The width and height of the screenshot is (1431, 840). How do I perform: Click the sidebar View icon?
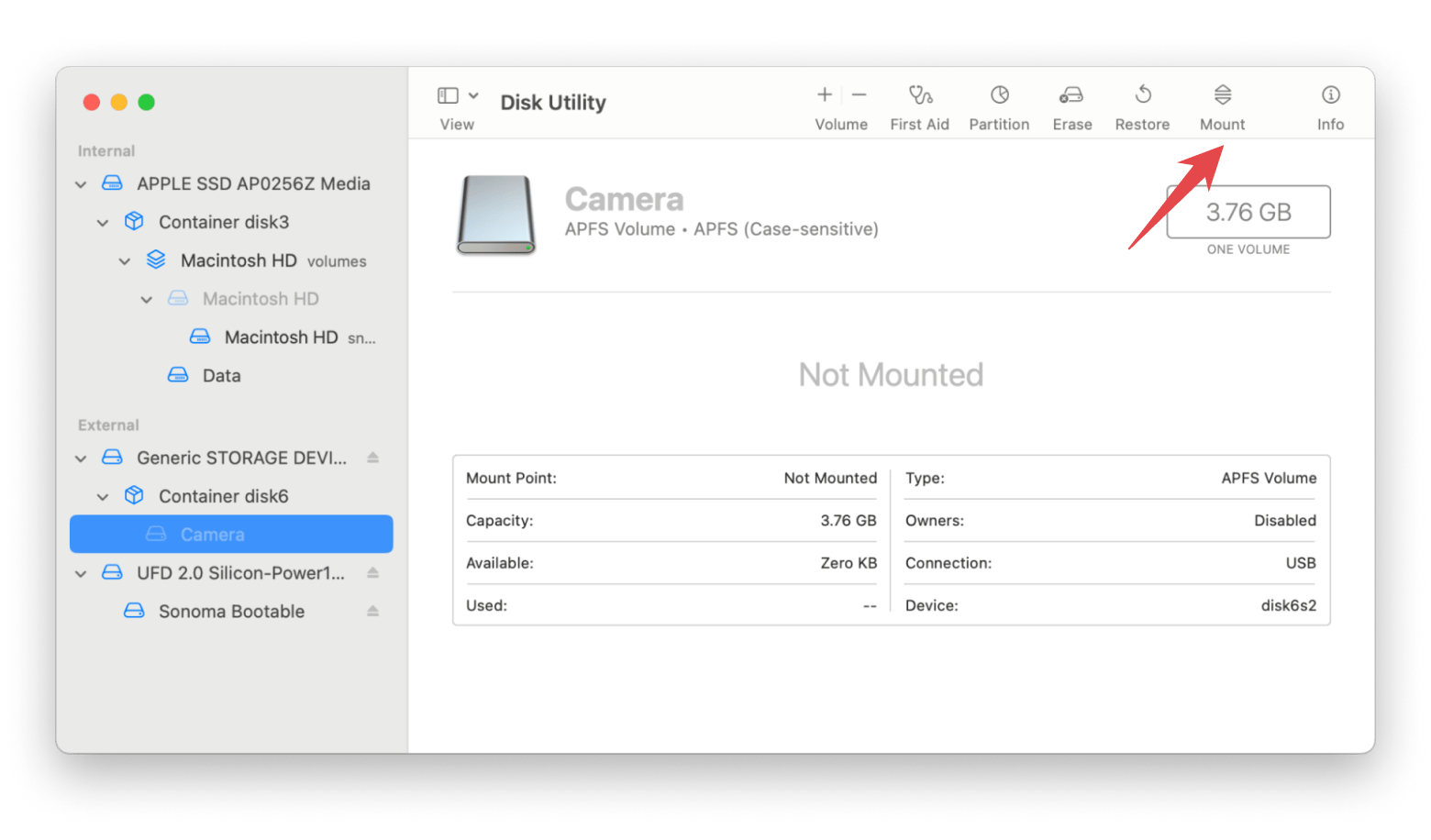(x=448, y=95)
